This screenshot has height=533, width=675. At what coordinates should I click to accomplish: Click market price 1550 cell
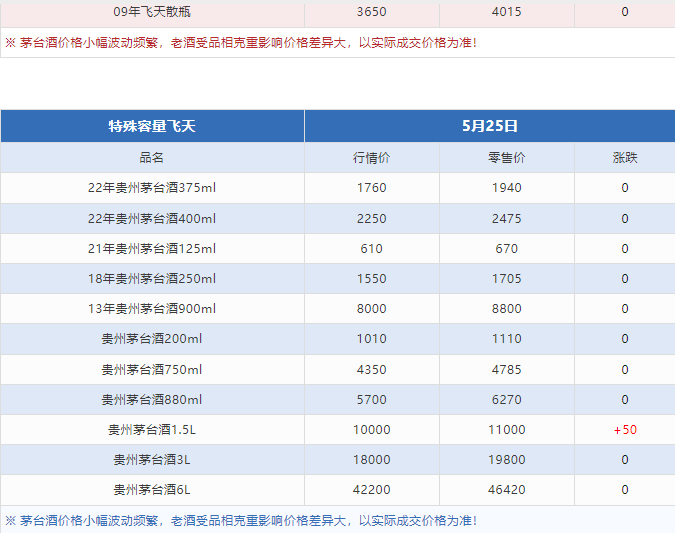click(372, 279)
